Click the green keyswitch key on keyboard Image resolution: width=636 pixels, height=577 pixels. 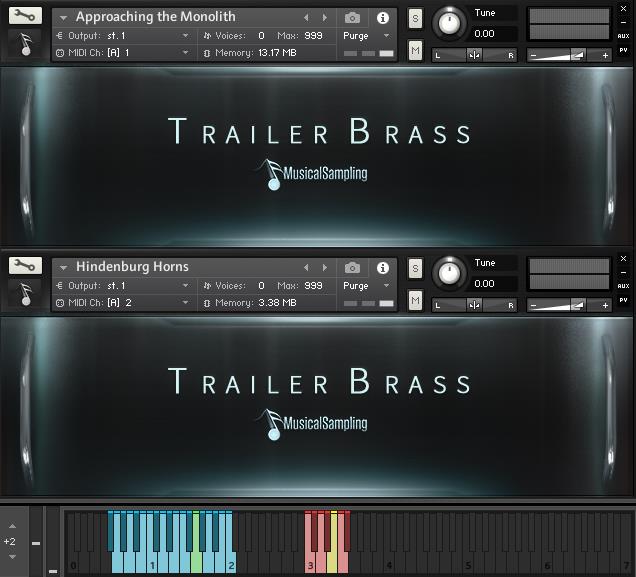tap(196, 562)
